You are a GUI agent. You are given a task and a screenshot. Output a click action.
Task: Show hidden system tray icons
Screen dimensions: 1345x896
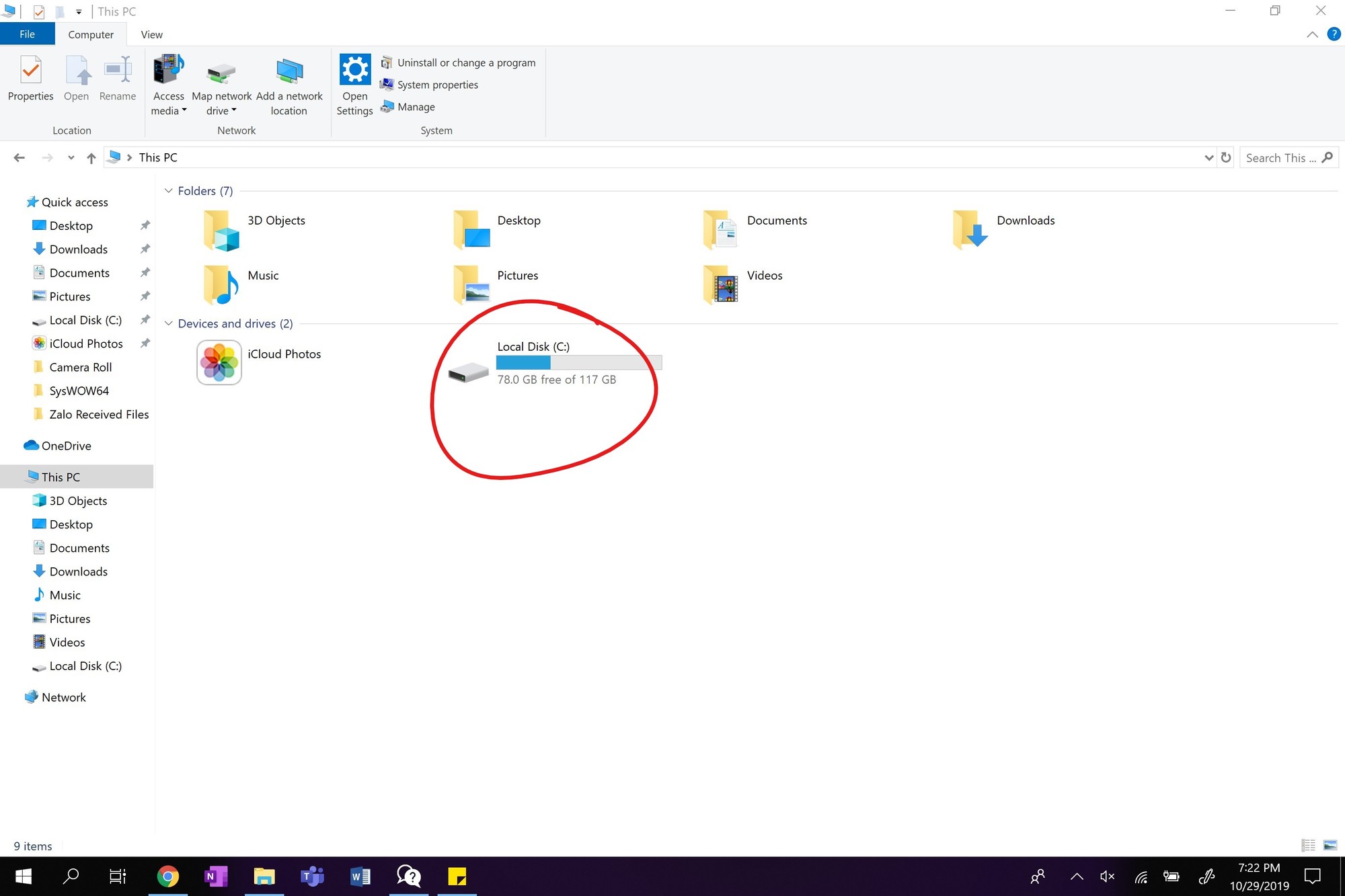(x=1076, y=877)
